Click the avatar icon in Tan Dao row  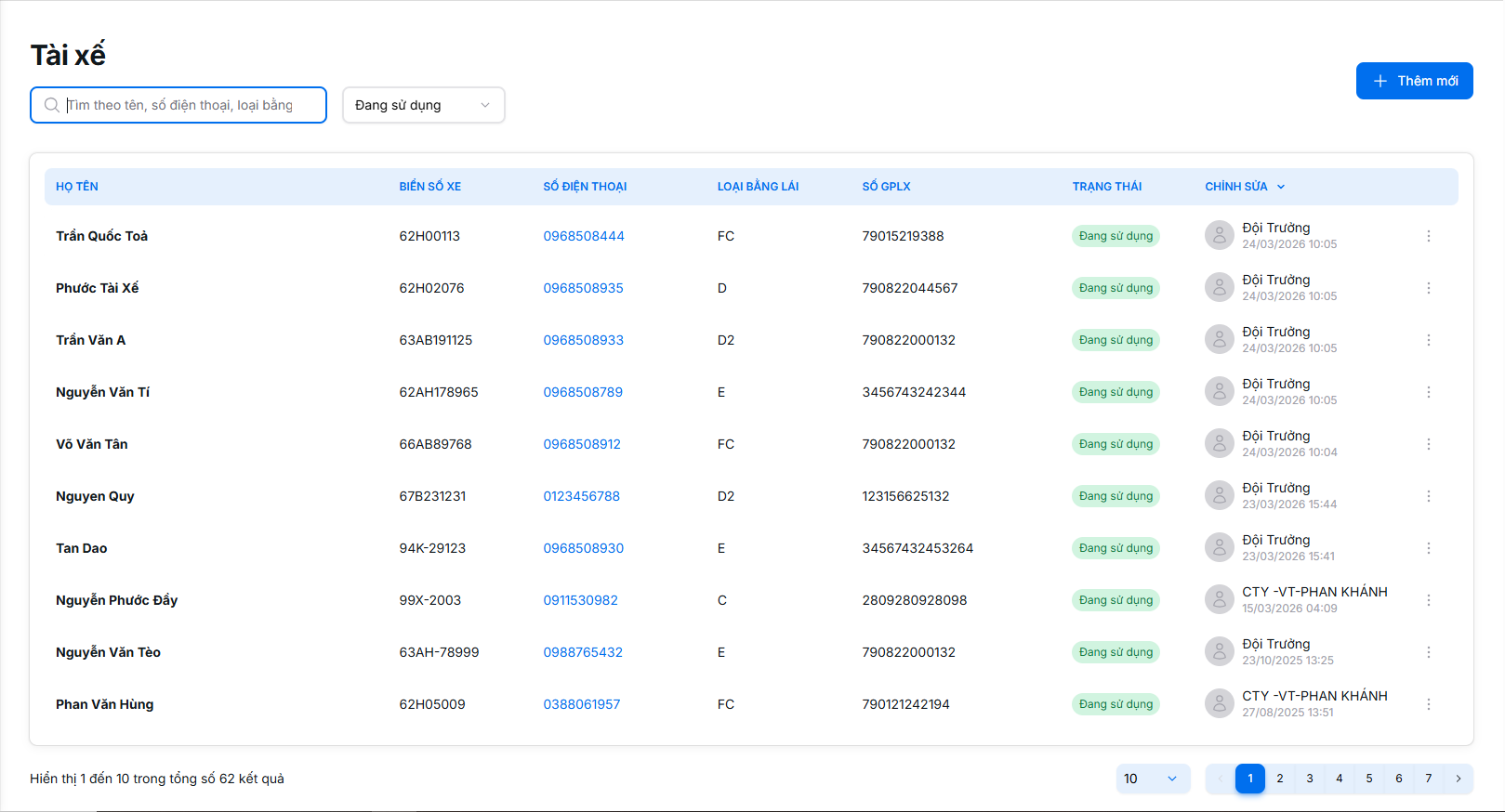coord(1219,548)
